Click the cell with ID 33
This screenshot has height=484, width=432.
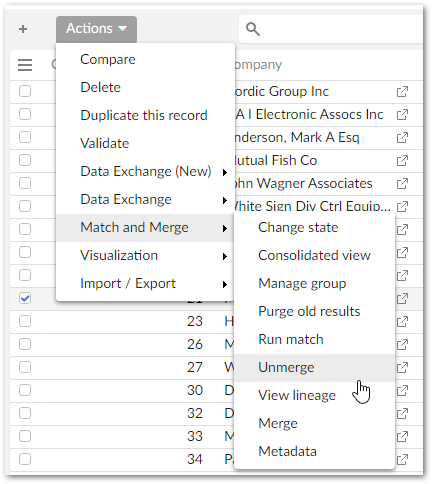tap(195, 436)
